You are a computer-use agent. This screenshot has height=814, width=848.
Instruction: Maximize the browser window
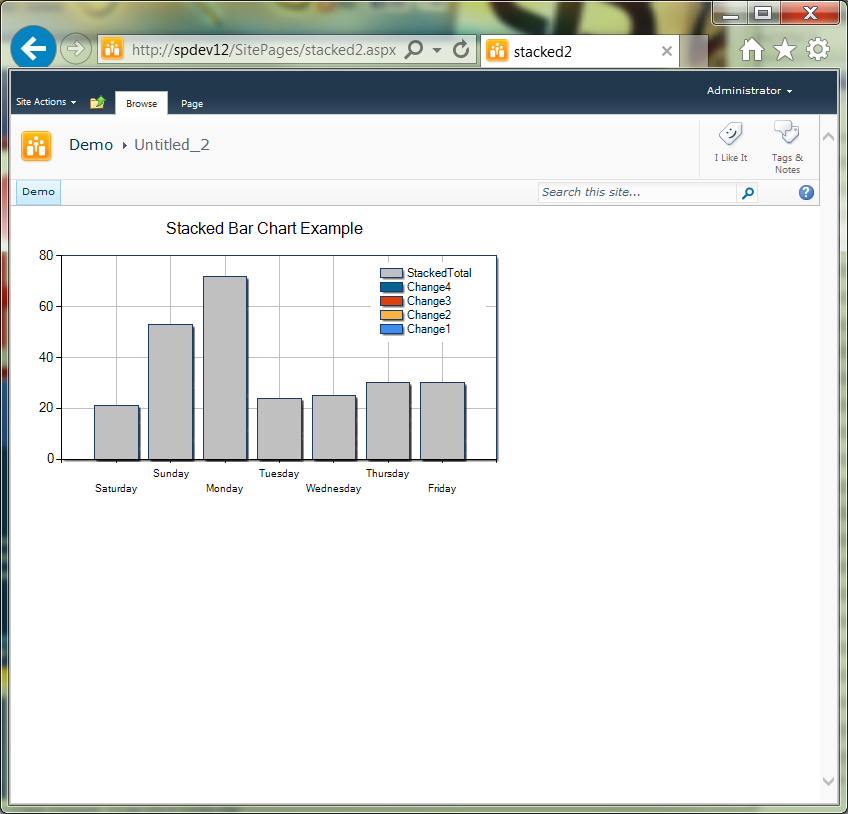click(x=763, y=13)
